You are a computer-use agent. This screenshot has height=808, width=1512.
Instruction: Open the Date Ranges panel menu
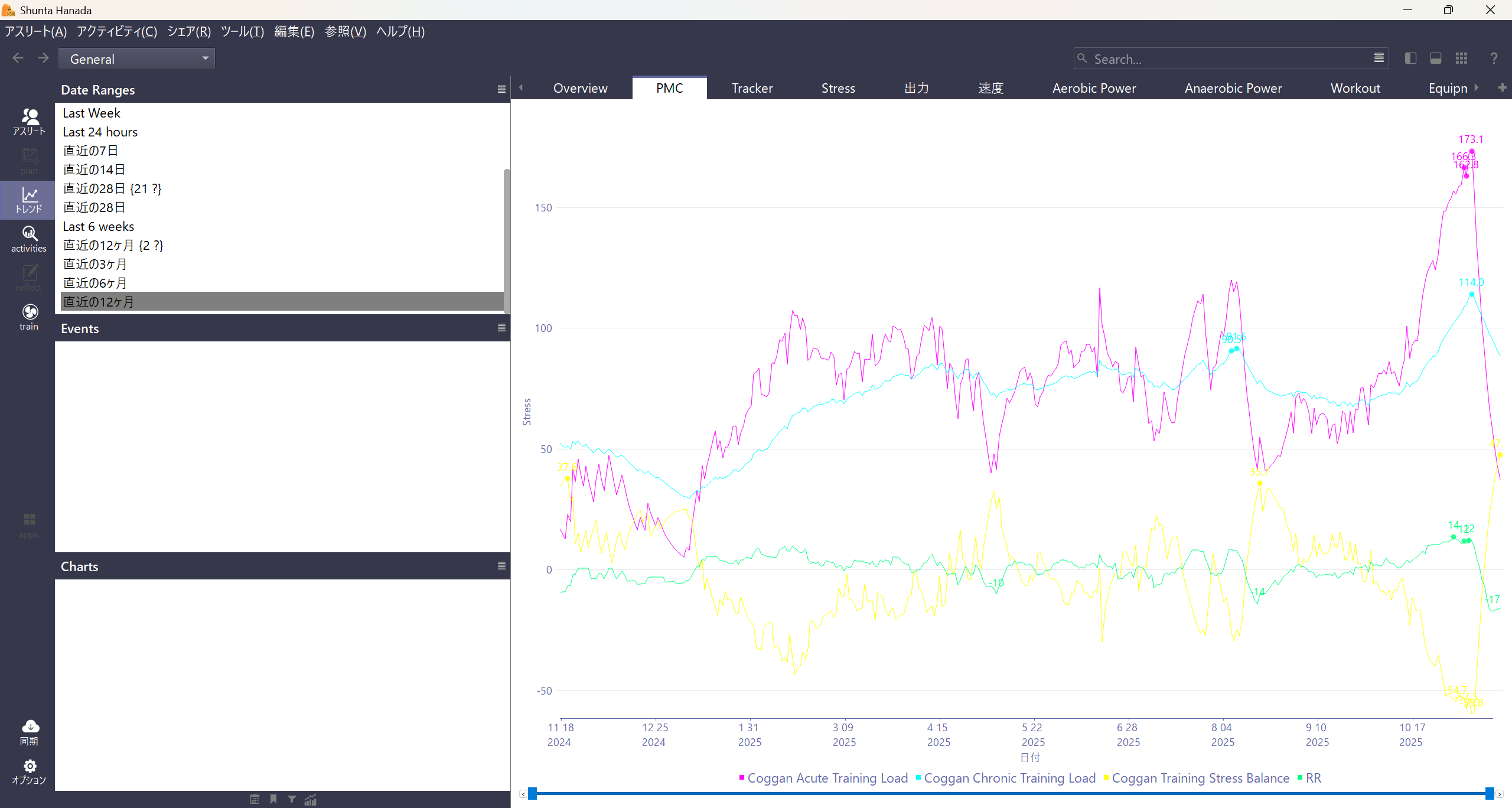point(501,90)
